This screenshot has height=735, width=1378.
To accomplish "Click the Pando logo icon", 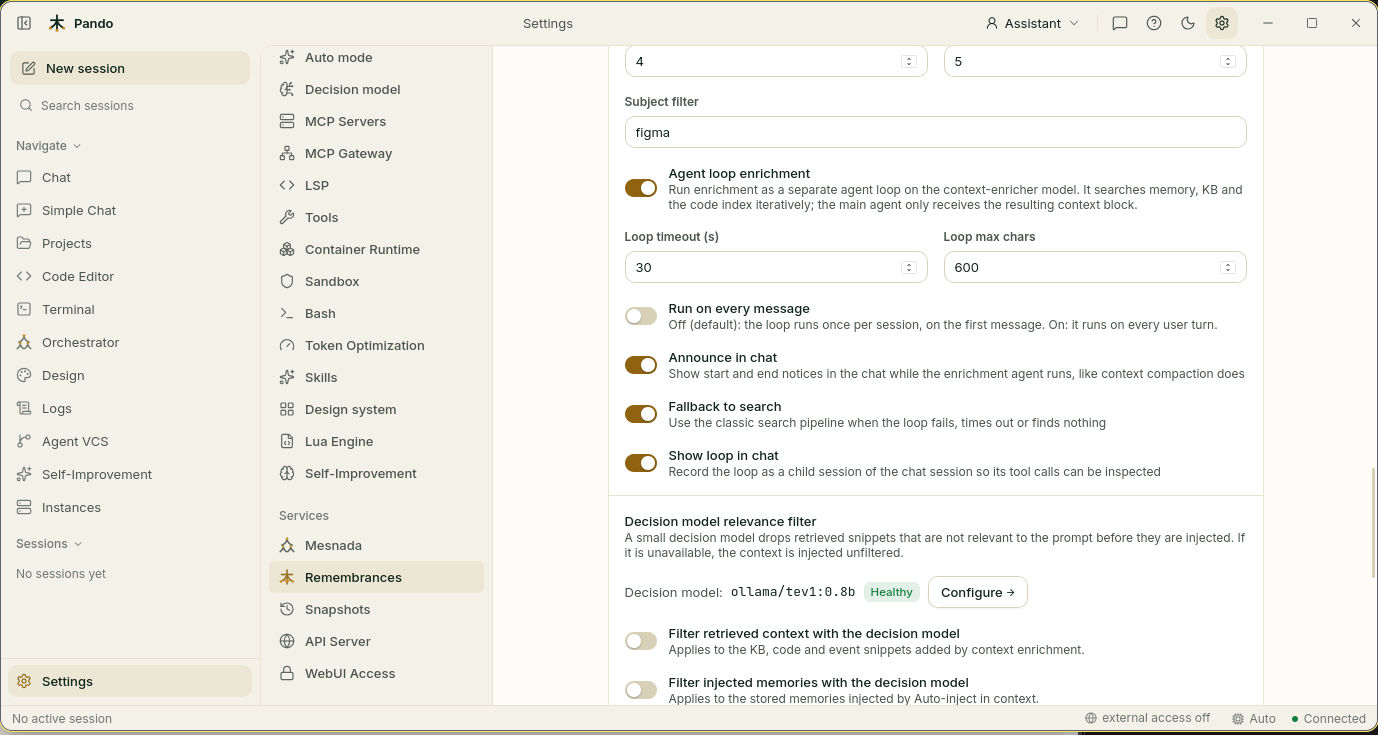I will (57, 23).
